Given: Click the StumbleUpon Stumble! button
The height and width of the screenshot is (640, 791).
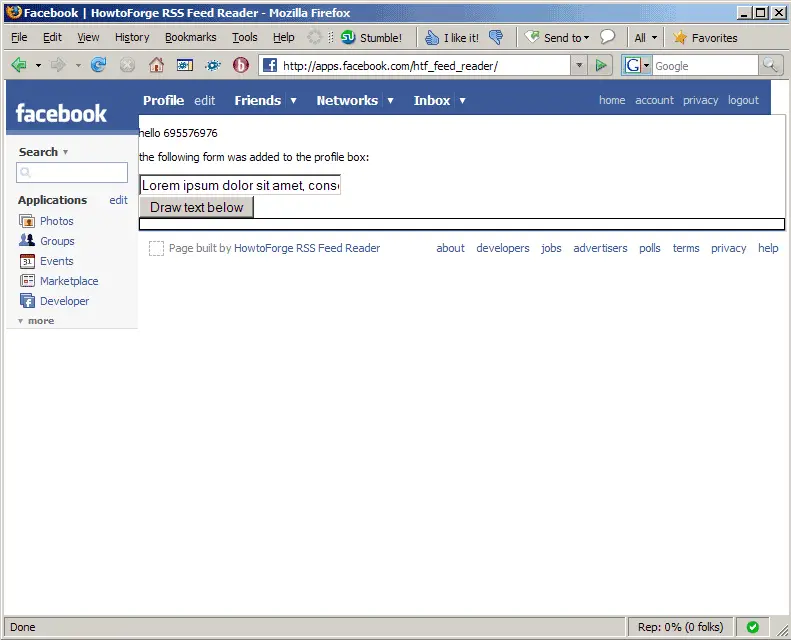Looking at the screenshot, I should [x=371, y=38].
